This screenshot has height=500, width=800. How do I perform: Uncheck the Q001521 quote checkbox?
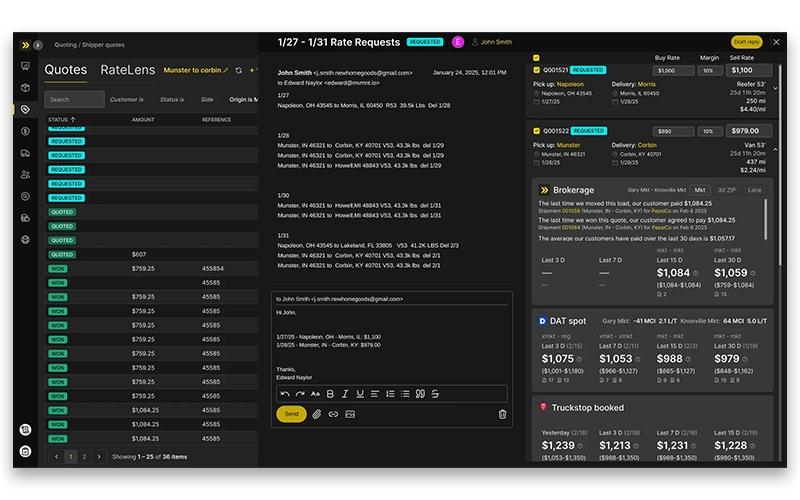click(536, 70)
